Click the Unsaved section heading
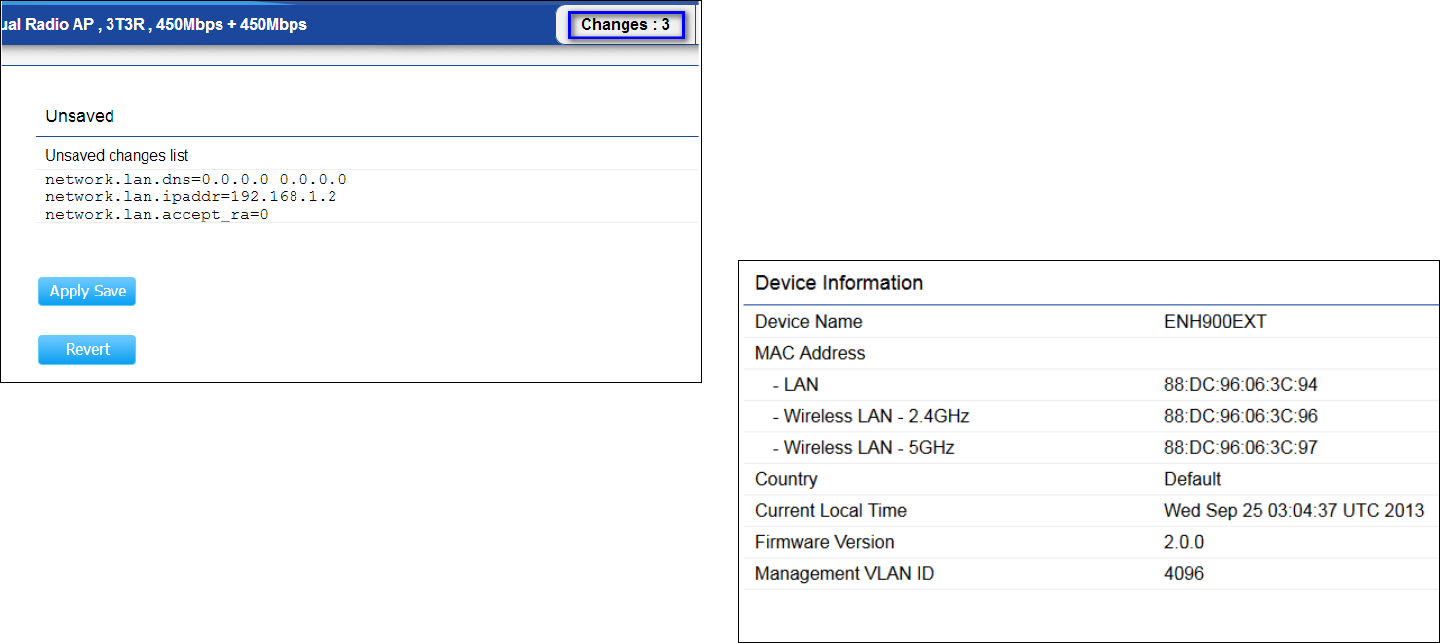This screenshot has height=643, width=1440. (x=79, y=116)
